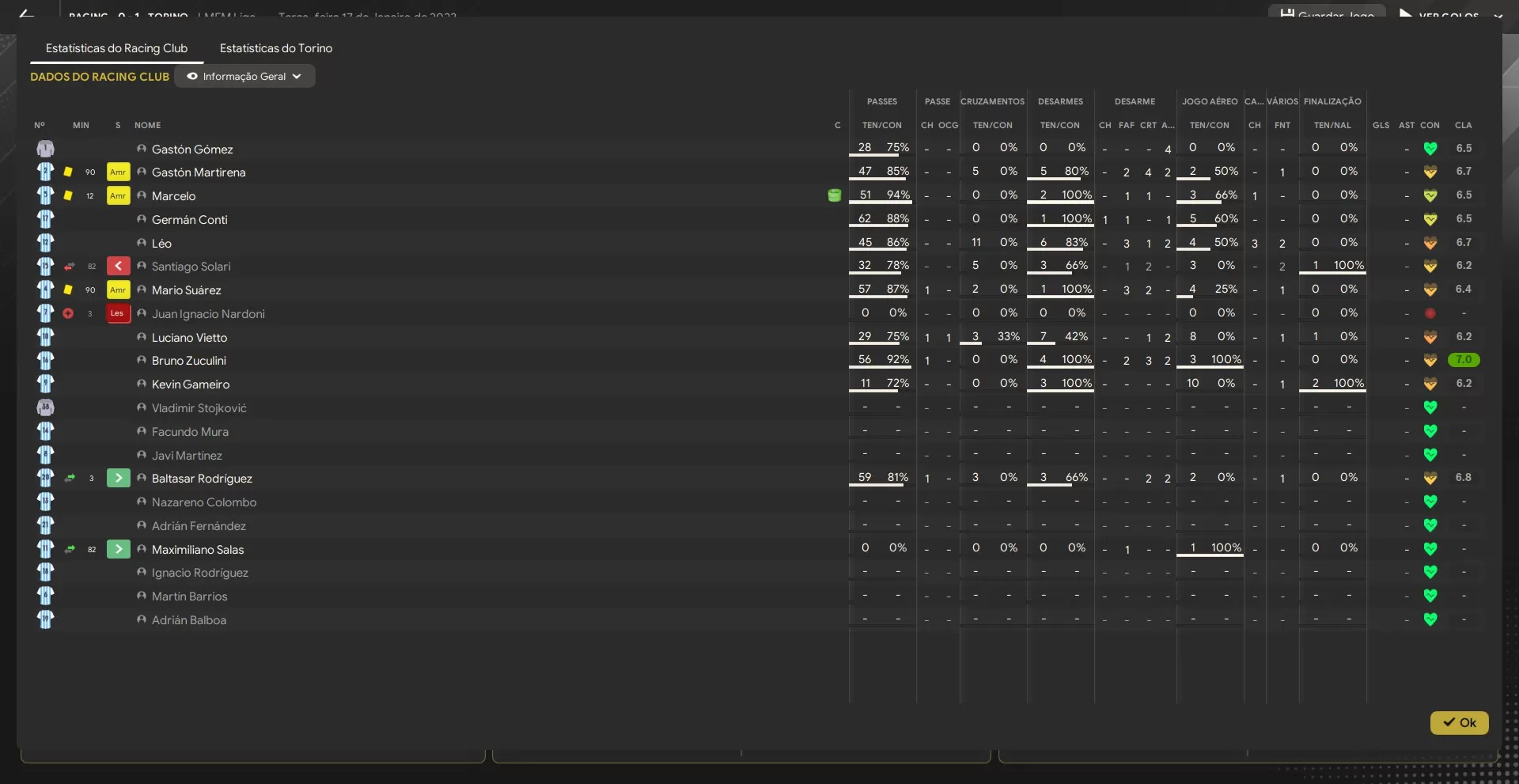Click FINALIZAÇÃO TEN/NAL column header
Image resolution: width=1519 pixels, height=784 pixels.
tap(1332, 125)
